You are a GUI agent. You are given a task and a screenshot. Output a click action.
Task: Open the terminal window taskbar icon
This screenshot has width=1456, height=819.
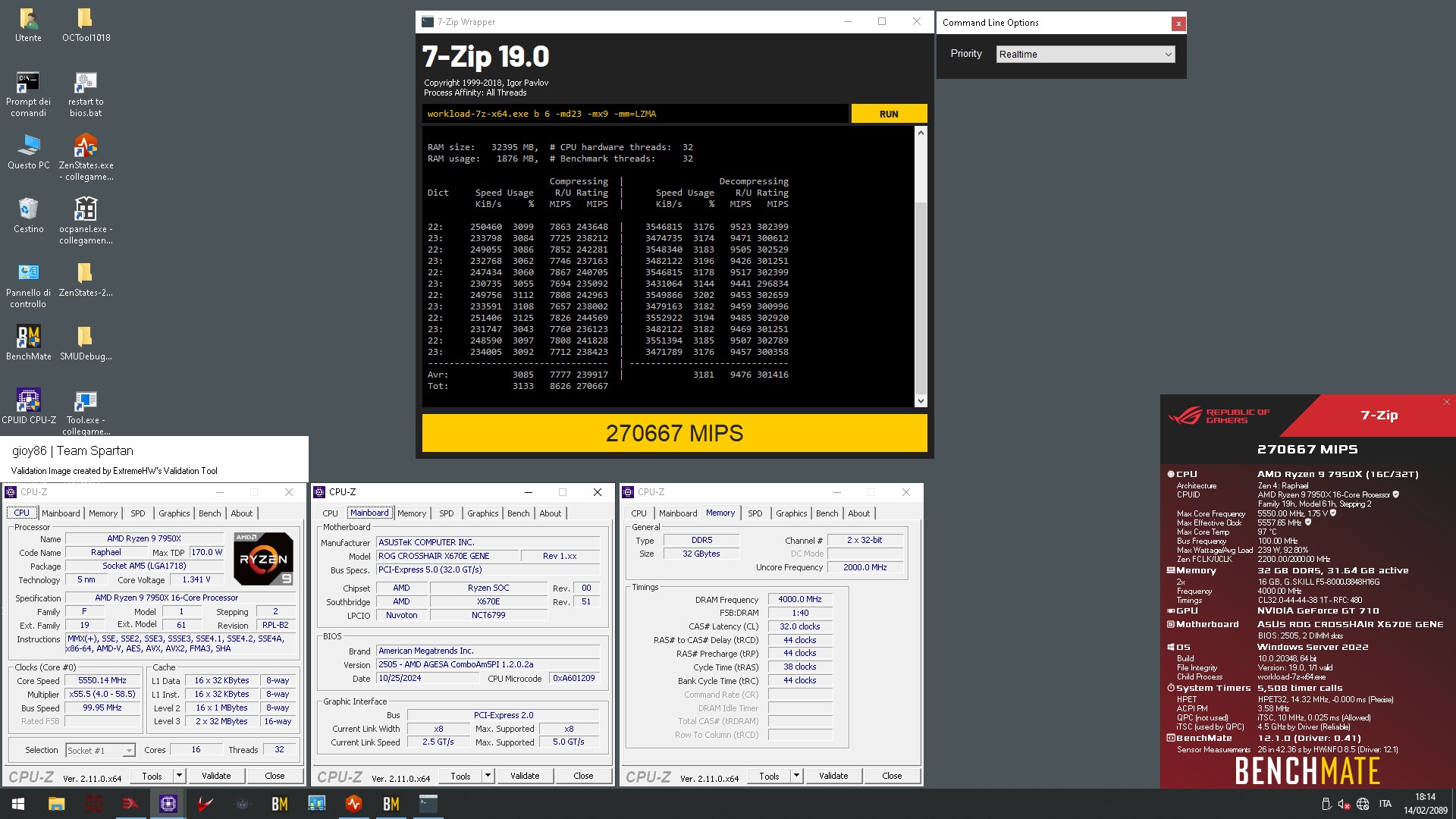[428, 804]
